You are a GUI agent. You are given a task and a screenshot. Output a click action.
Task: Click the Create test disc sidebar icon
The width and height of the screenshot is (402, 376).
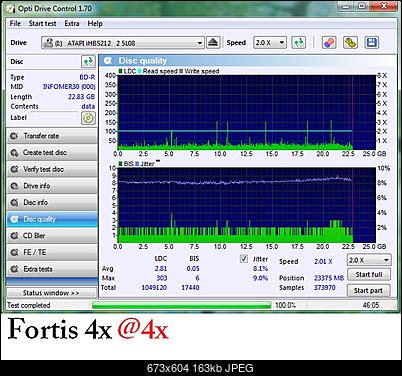(14, 153)
